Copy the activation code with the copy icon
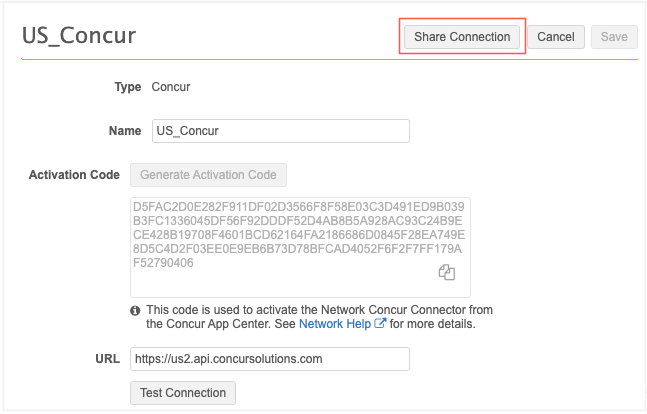 point(447,272)
